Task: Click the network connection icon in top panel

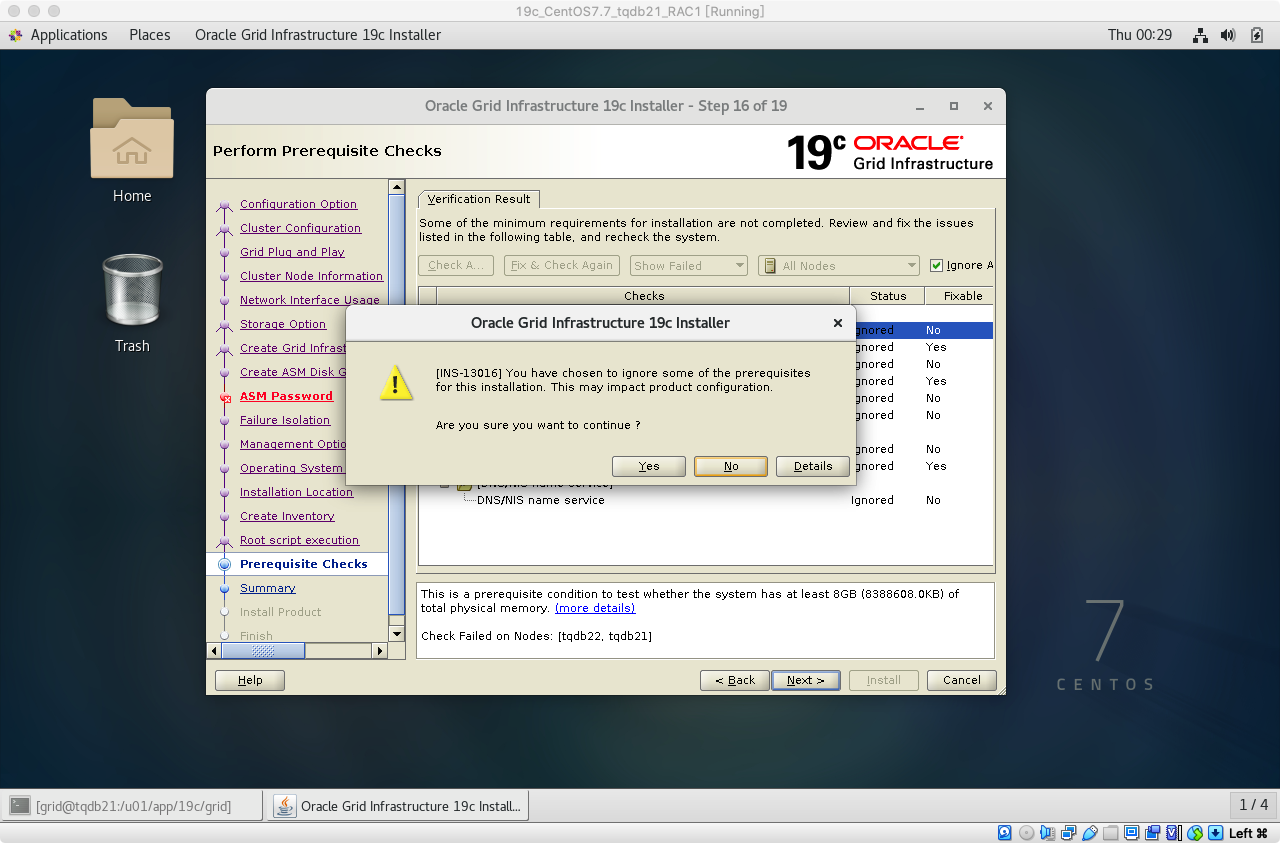Action: point(1201,35)
